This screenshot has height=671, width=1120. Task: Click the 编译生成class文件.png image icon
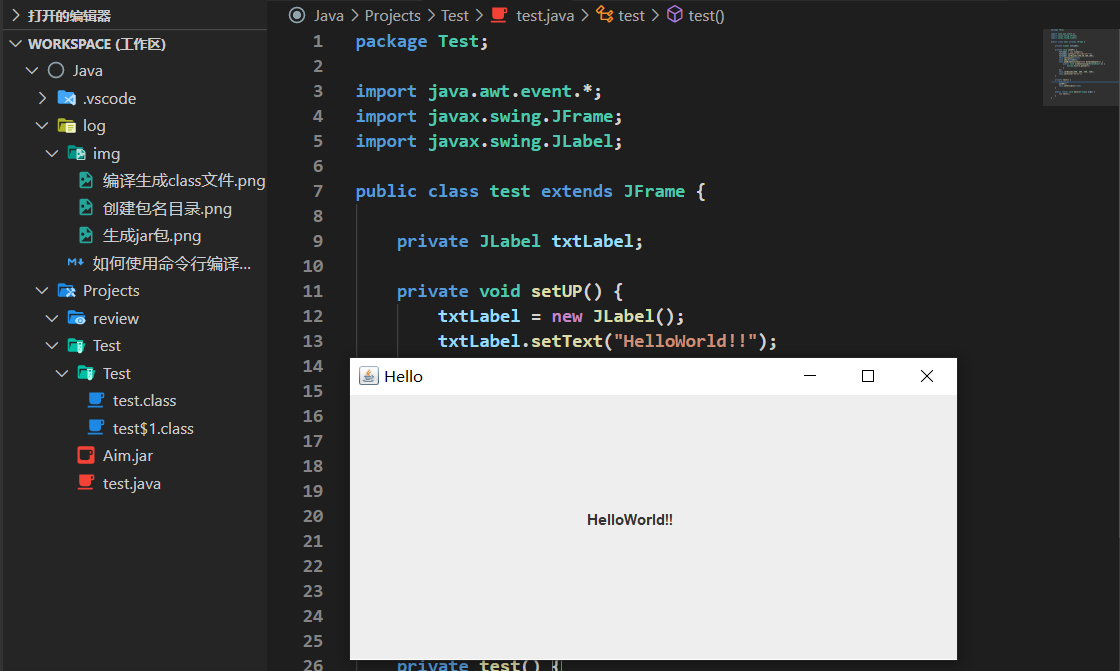coord(86,180)
